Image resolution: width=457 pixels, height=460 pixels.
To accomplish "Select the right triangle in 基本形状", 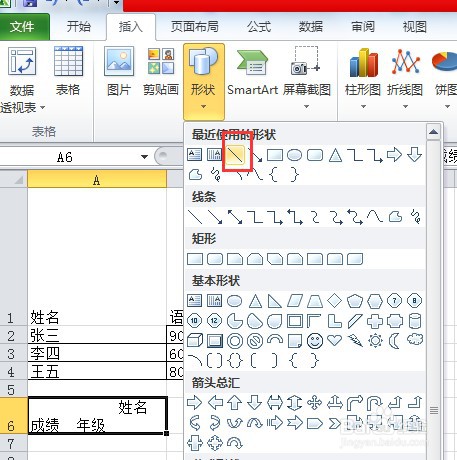I will pos(275,301).
